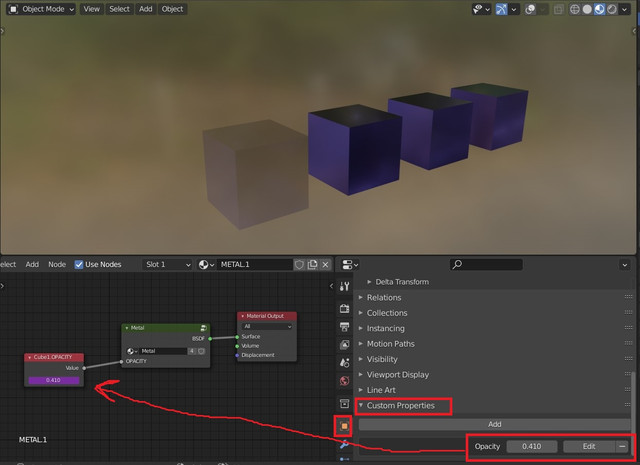Open the Object Mode dropdown
This screenshot has height=465, width=640.
[x=41, y=9]
